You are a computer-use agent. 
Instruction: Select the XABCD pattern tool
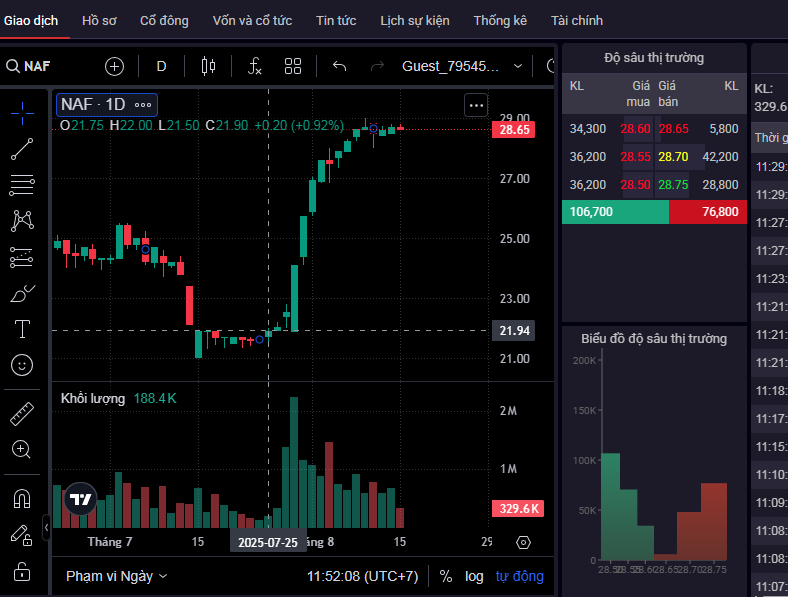click(22, 221)
